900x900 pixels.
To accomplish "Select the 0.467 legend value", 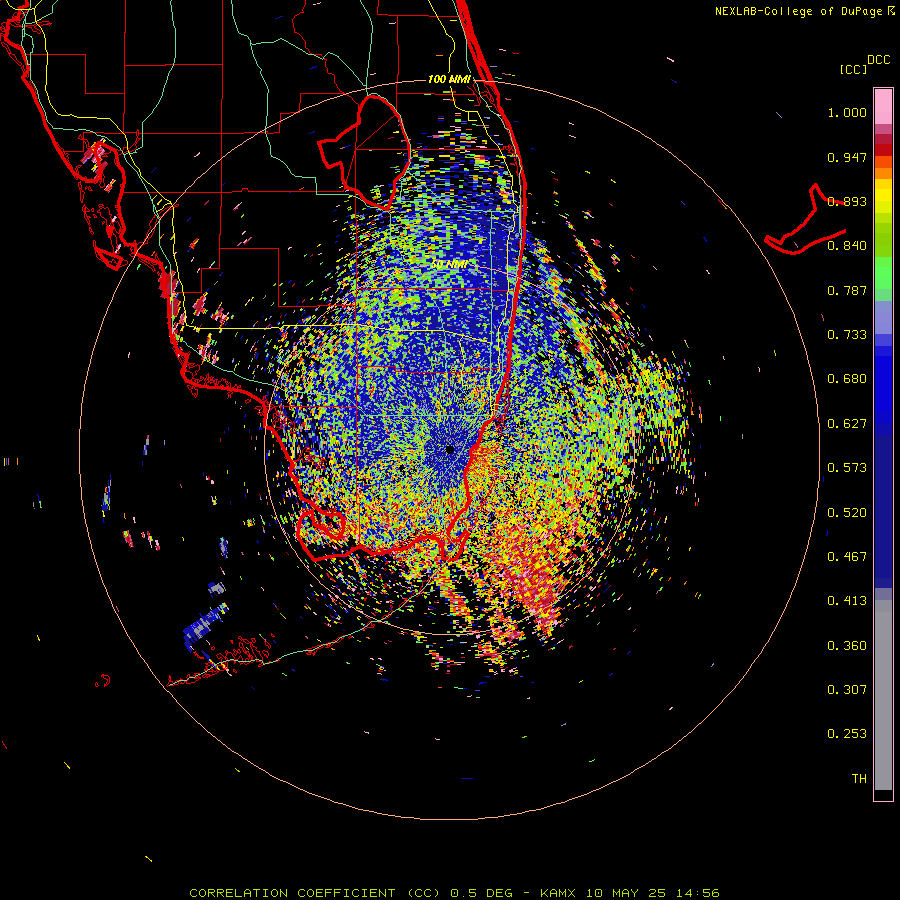I will (x=847, y=557).
